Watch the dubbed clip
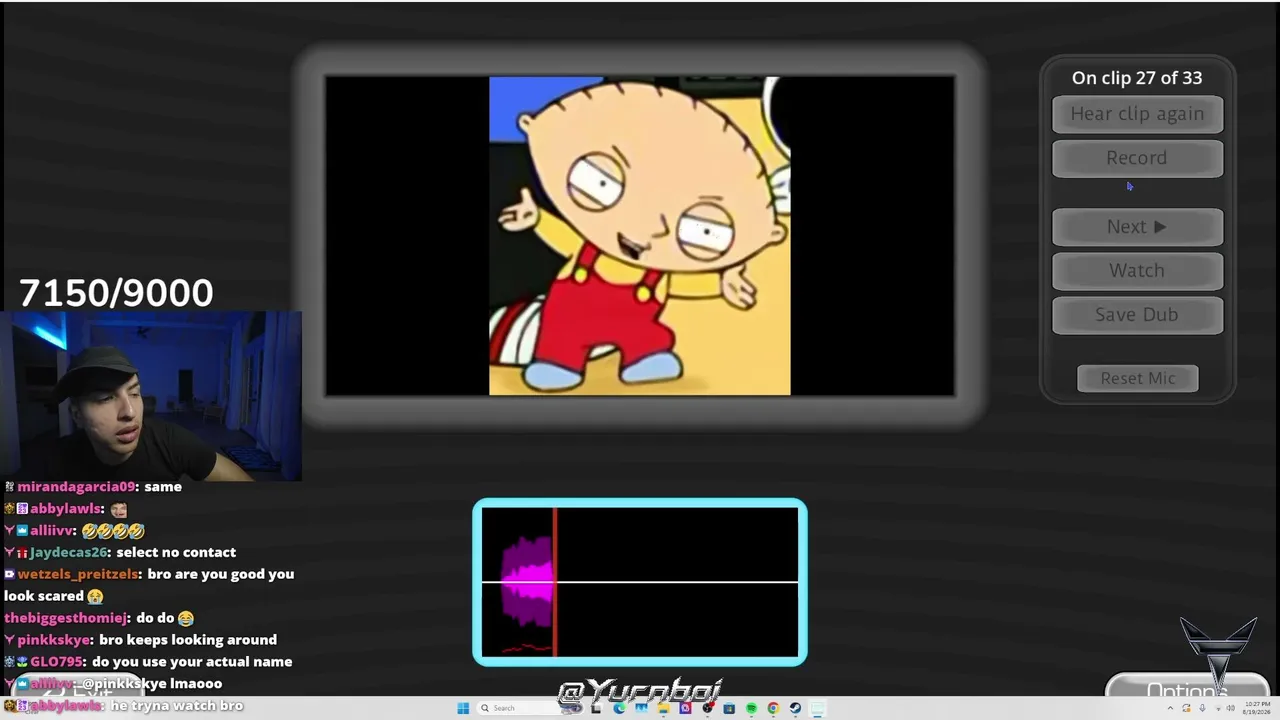 click(1137, 271)
